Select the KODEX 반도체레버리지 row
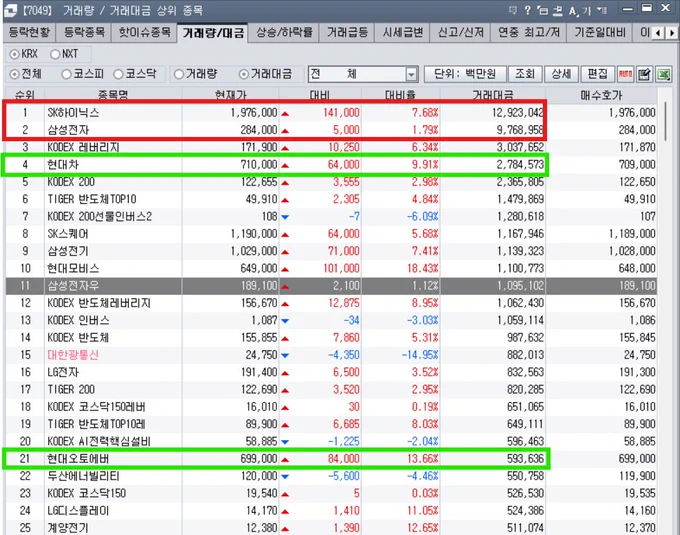This screenshot has width=680, height=535. tap(331, 303)
